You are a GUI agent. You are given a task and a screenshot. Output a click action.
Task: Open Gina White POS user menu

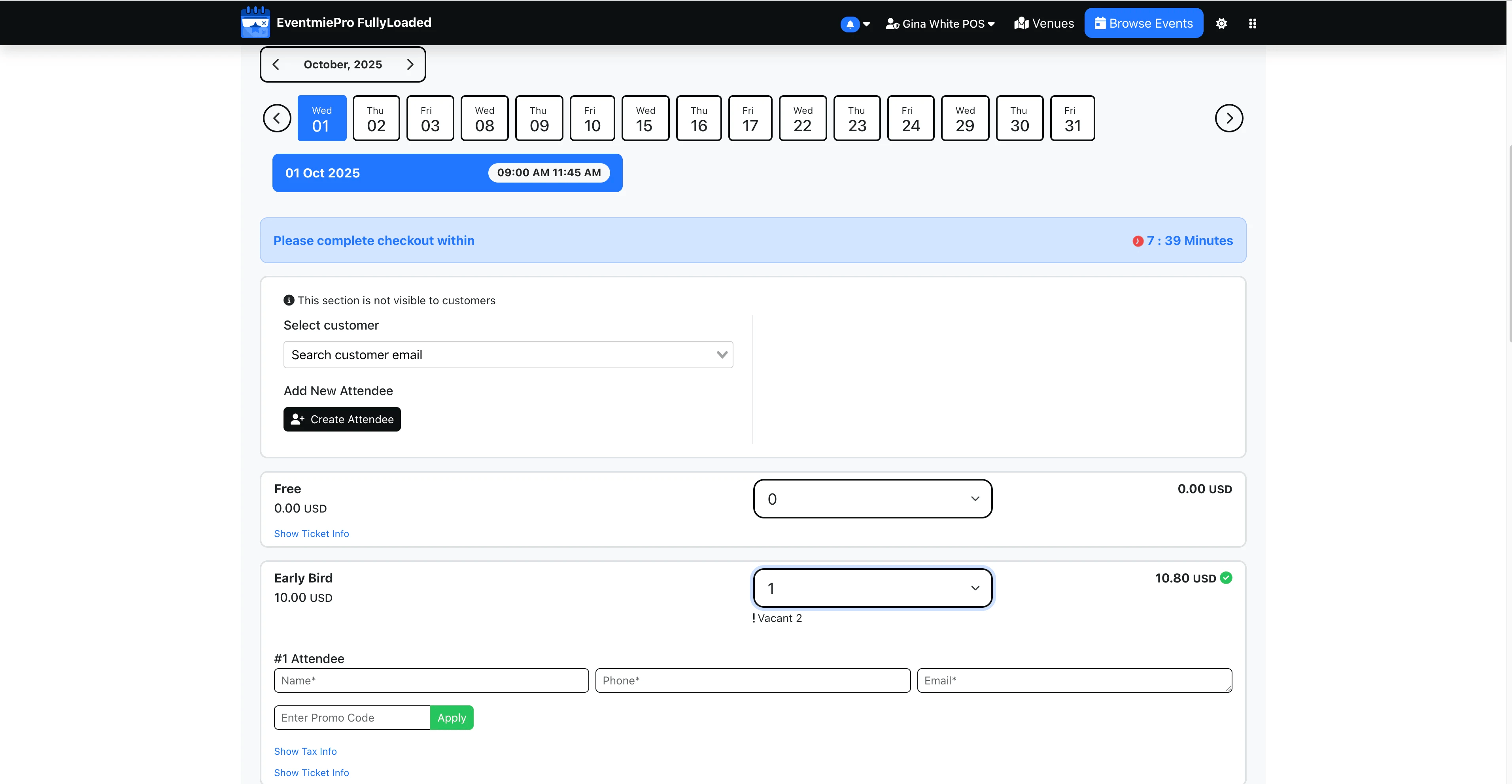940,24
